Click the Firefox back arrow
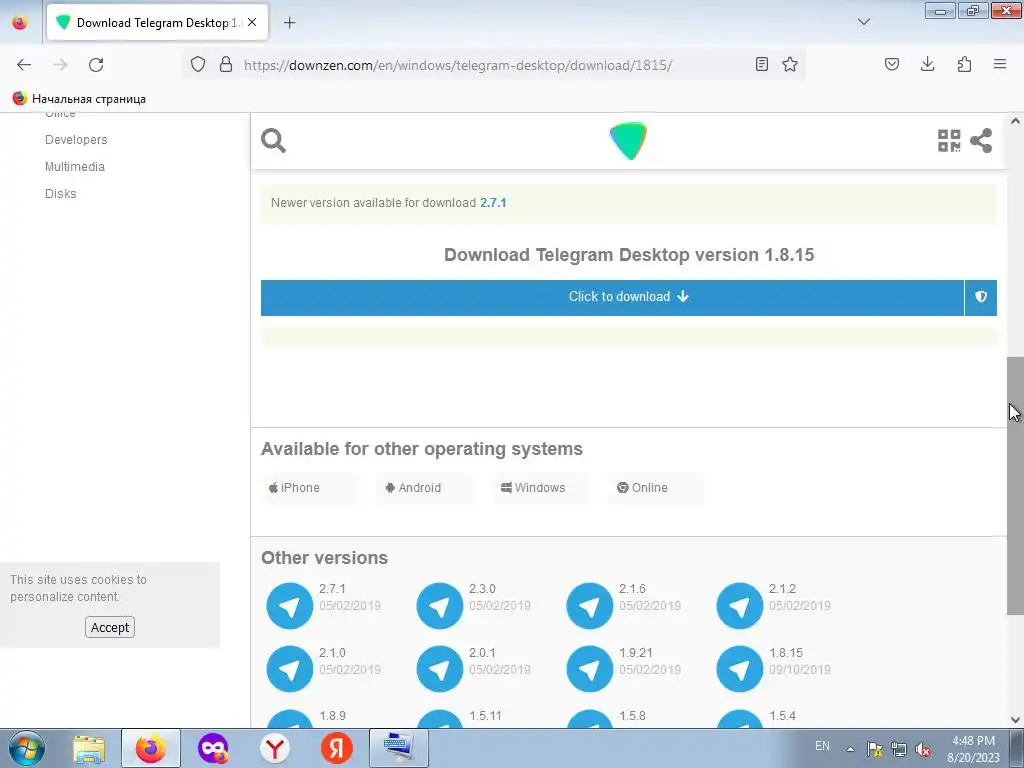Screen dimensions: 1024x768 click(24, 64)
